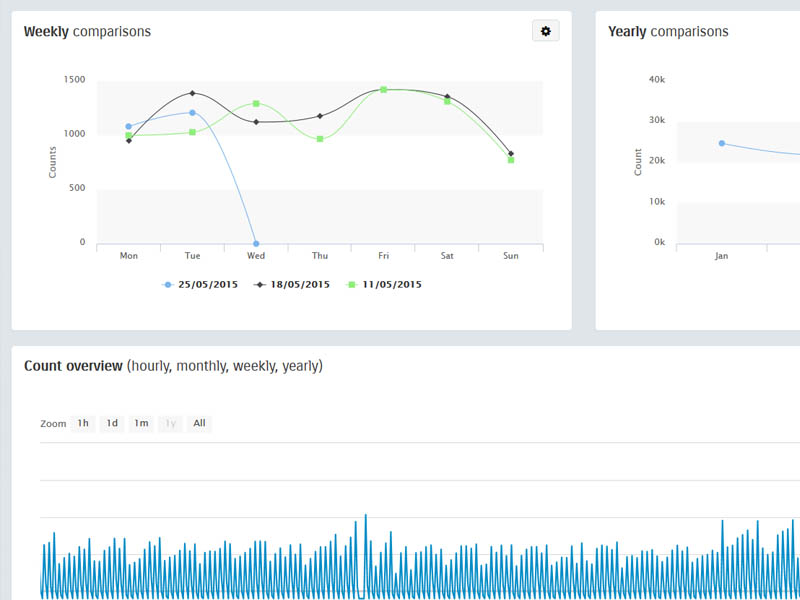Hide the 18/05/2015 series via legend
800x600 pixels.
click(292, 285)
